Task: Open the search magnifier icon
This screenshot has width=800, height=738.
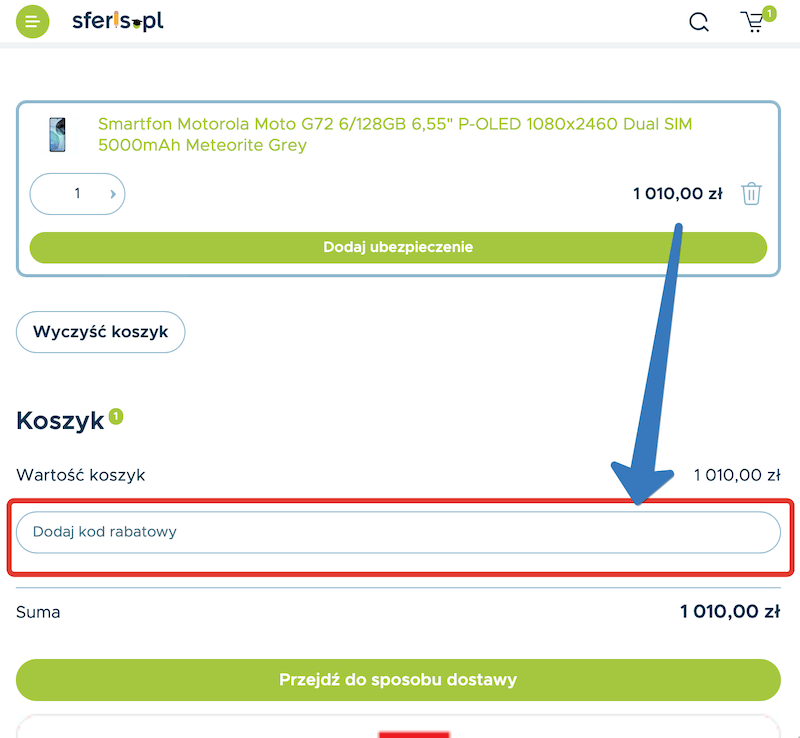Action: [x=699, y=22]
